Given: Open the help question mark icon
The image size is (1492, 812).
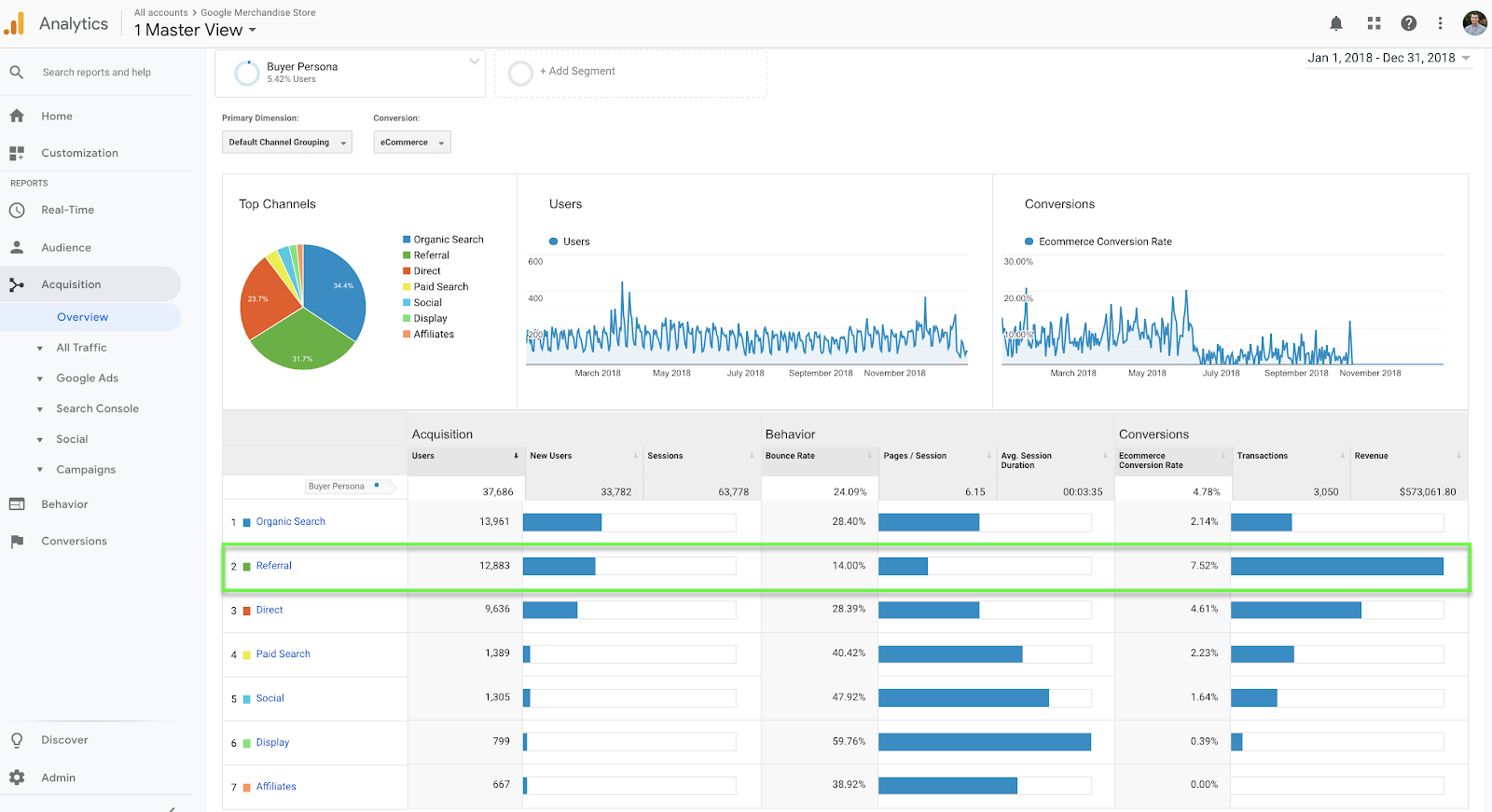Looking at the screenshot, I should tap(1409, 23).
